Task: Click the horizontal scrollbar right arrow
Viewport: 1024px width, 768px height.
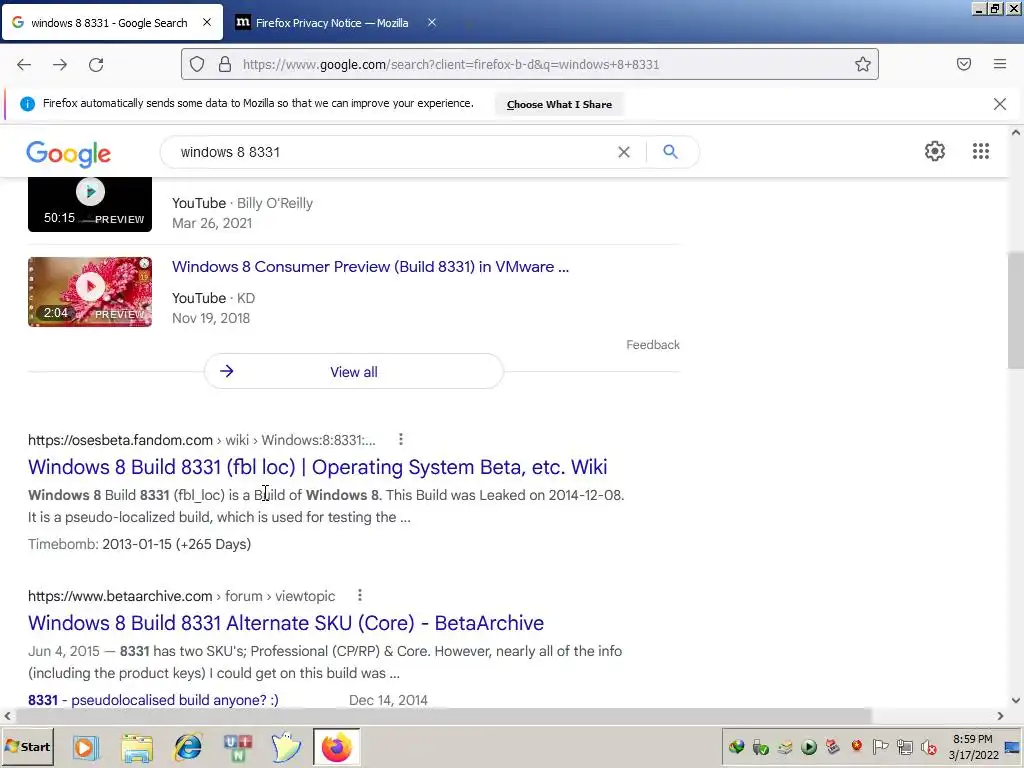Action: 1000,716
